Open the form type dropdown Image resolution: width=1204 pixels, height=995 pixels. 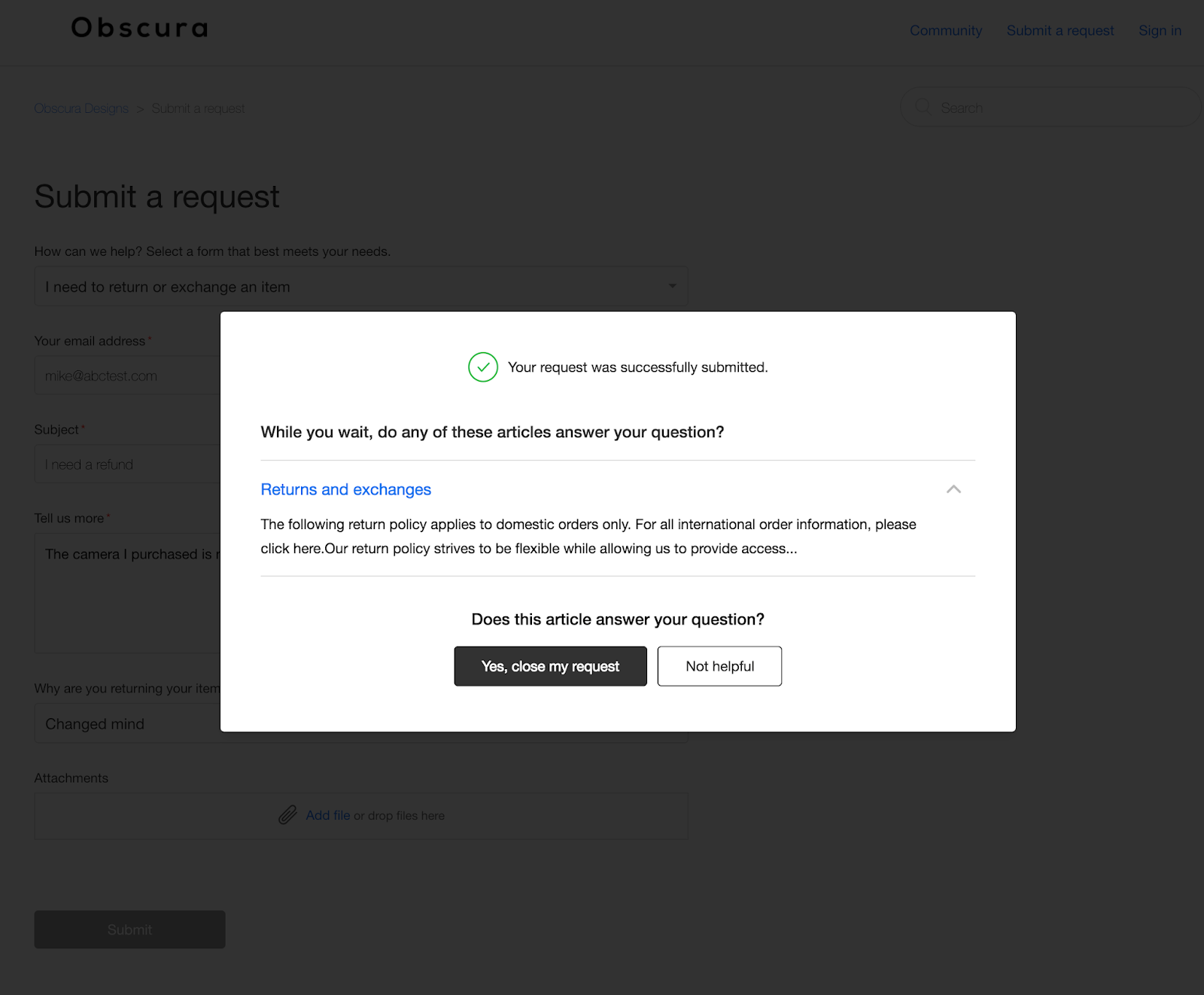[360, 287]
